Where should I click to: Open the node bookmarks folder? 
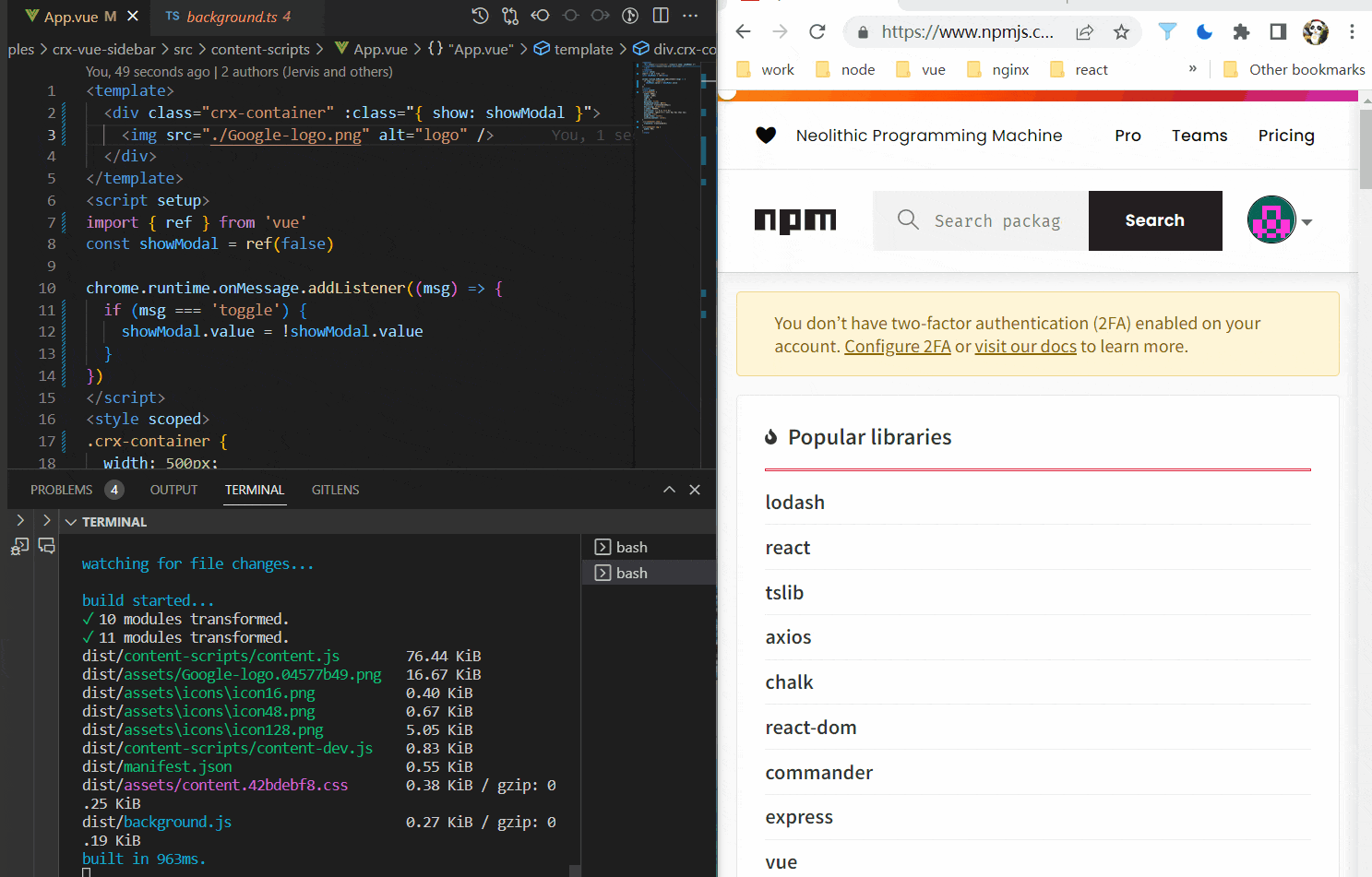tap(846, 69)
